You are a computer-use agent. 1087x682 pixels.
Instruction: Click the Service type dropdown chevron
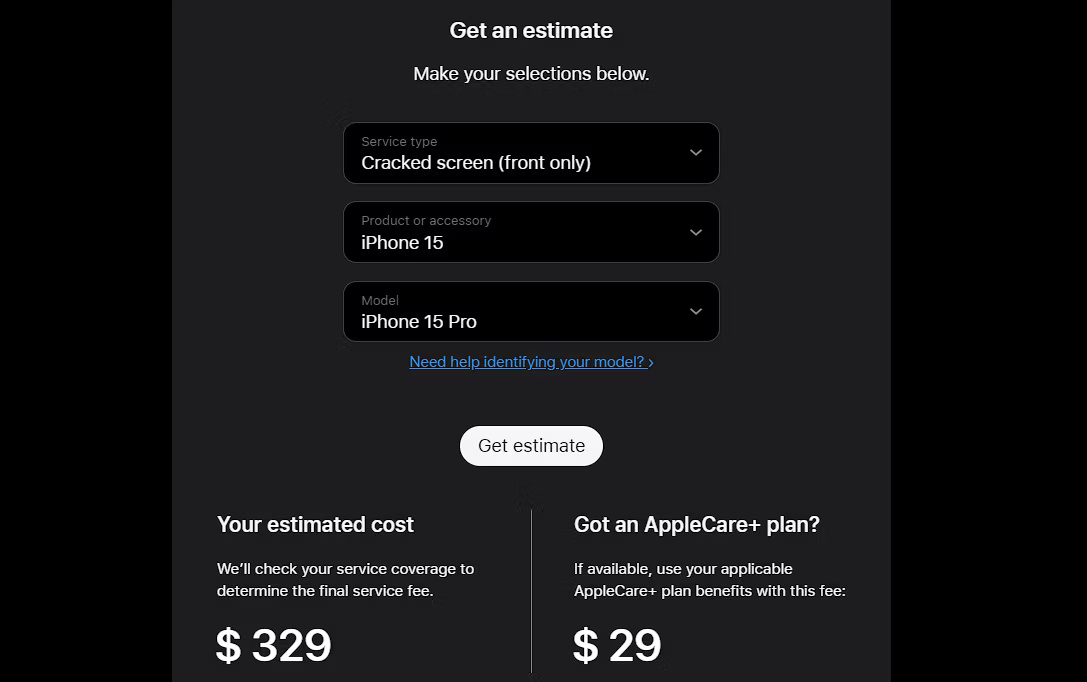[696, 152]
